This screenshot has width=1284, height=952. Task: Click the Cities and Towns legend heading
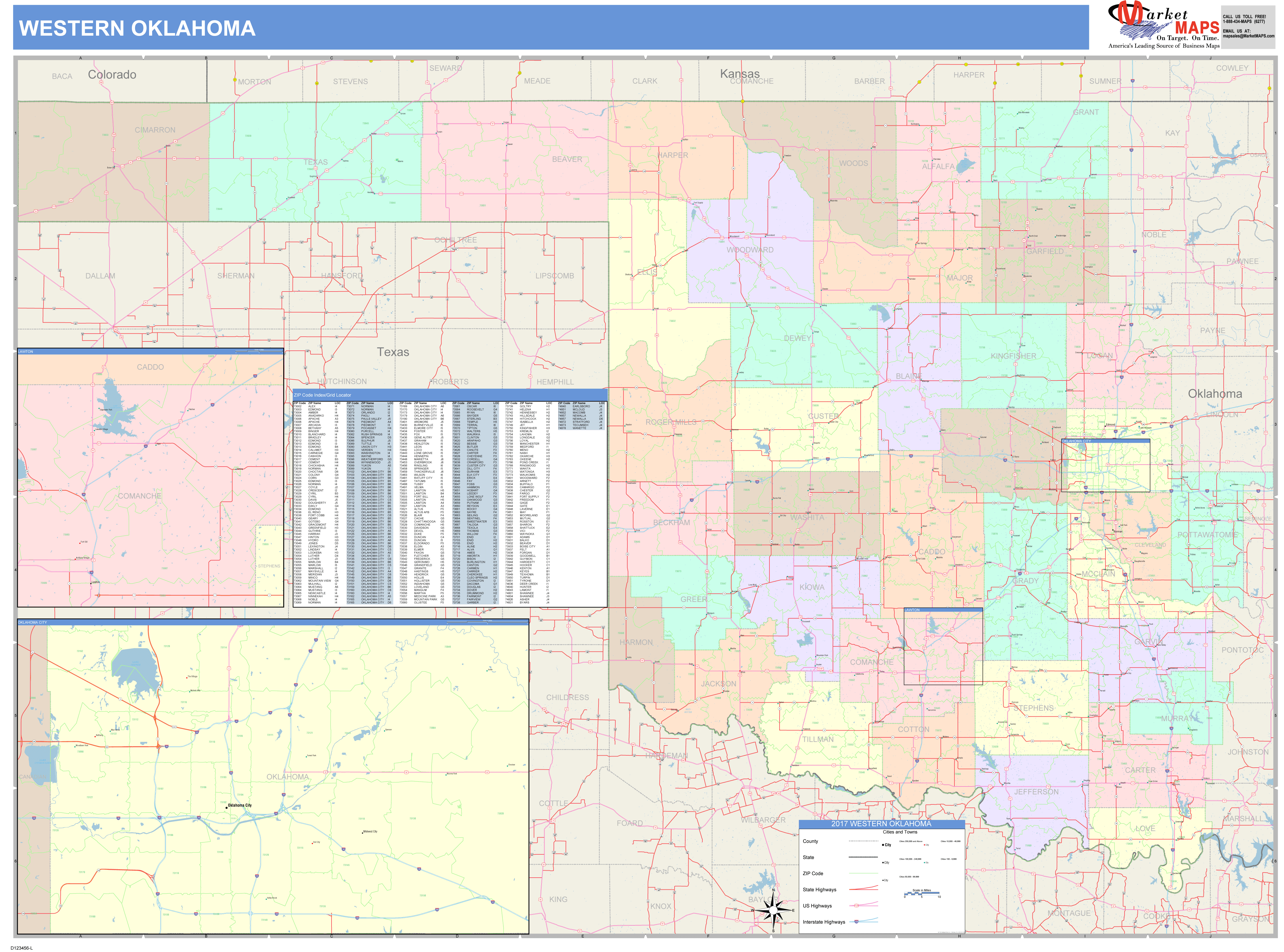coord(901,832)
